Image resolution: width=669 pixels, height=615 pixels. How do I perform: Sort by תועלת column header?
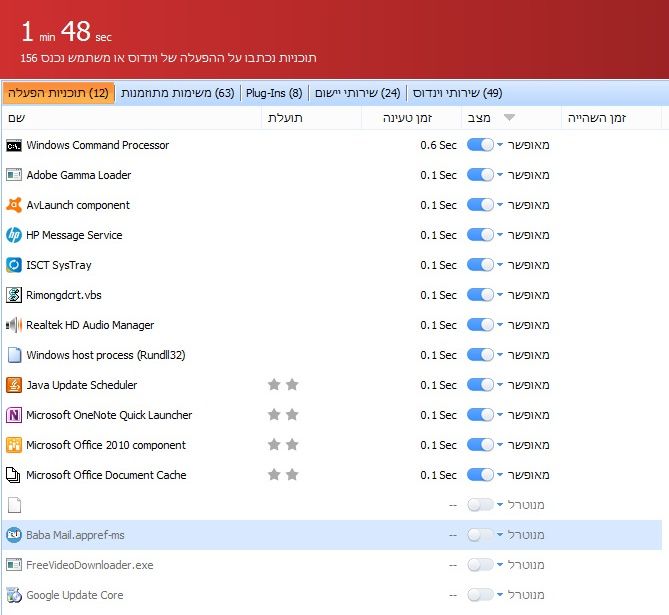[311, 118]
